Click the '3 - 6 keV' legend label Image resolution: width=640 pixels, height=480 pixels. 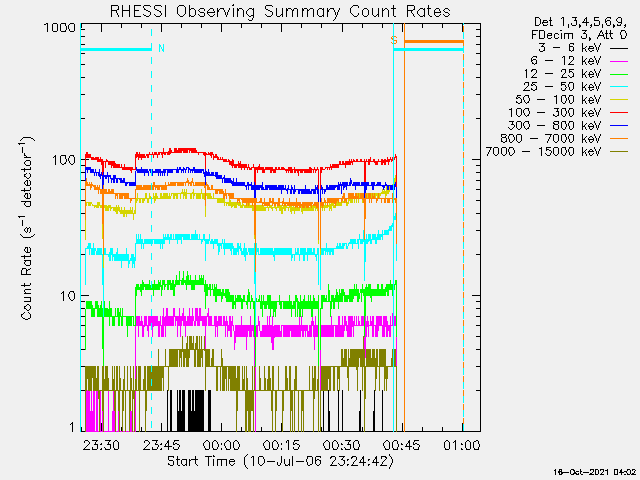click(569, 48)
